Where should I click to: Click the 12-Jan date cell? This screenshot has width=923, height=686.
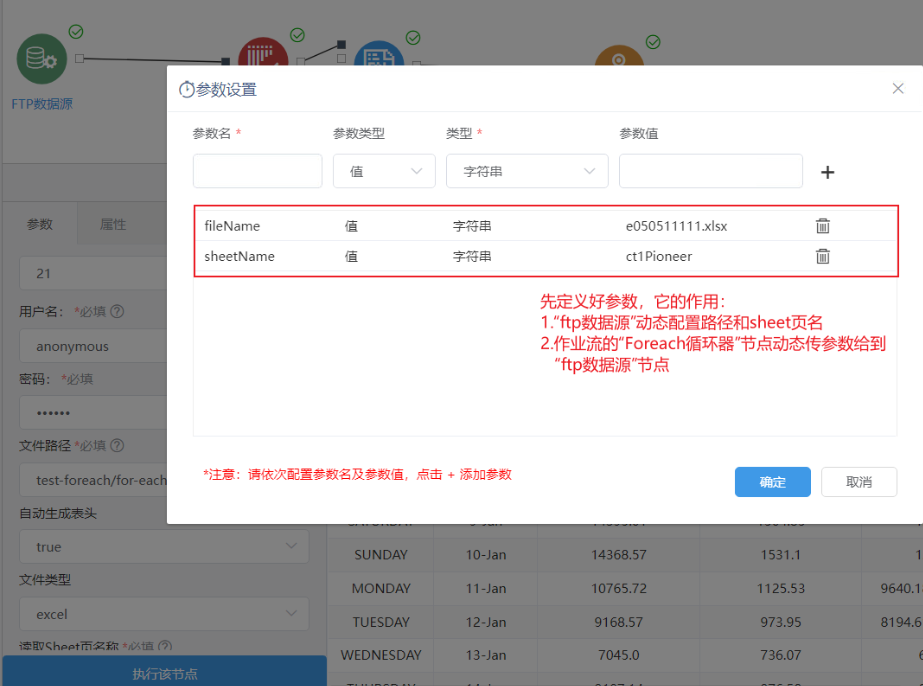pyautogui.click(x=486, y=622)
